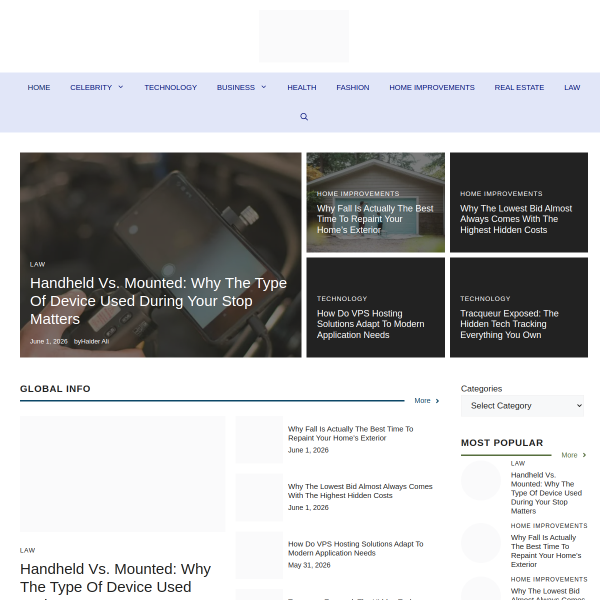Open Why The Lowest Bid list item in Global Info
The width and height of the screenshot is (600, 600).
point(360,491)
